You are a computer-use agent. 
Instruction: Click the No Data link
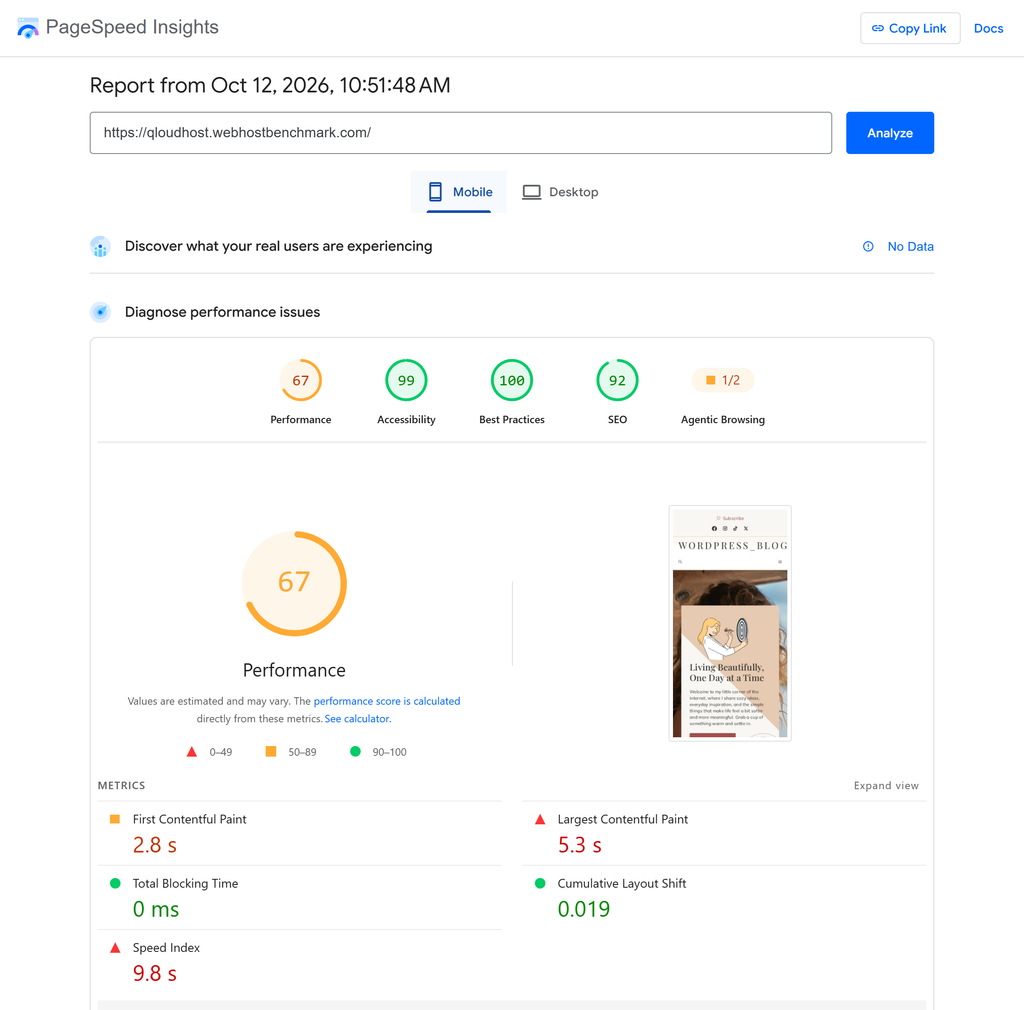coord(910,246)
